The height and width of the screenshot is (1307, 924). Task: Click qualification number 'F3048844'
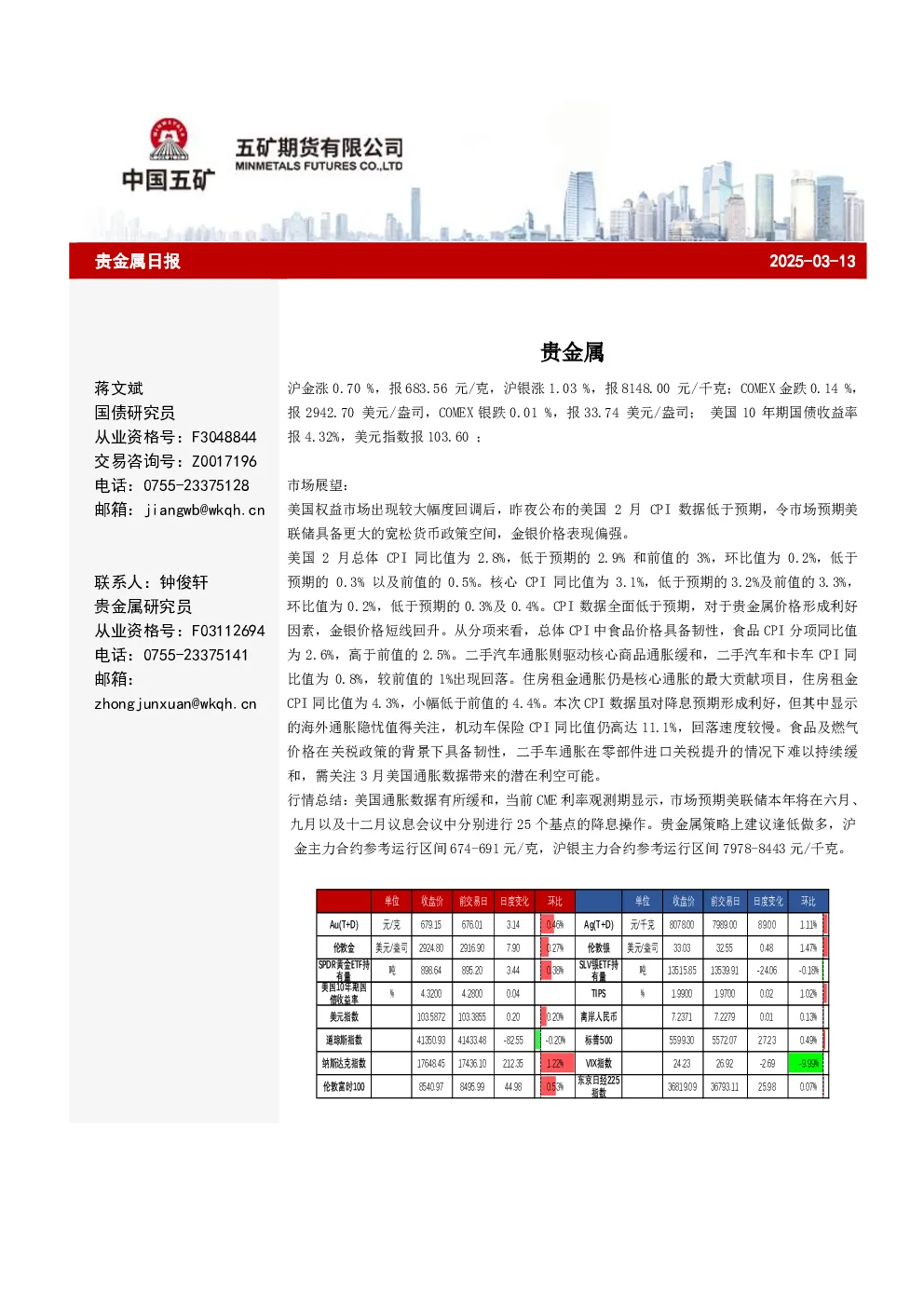224,437
